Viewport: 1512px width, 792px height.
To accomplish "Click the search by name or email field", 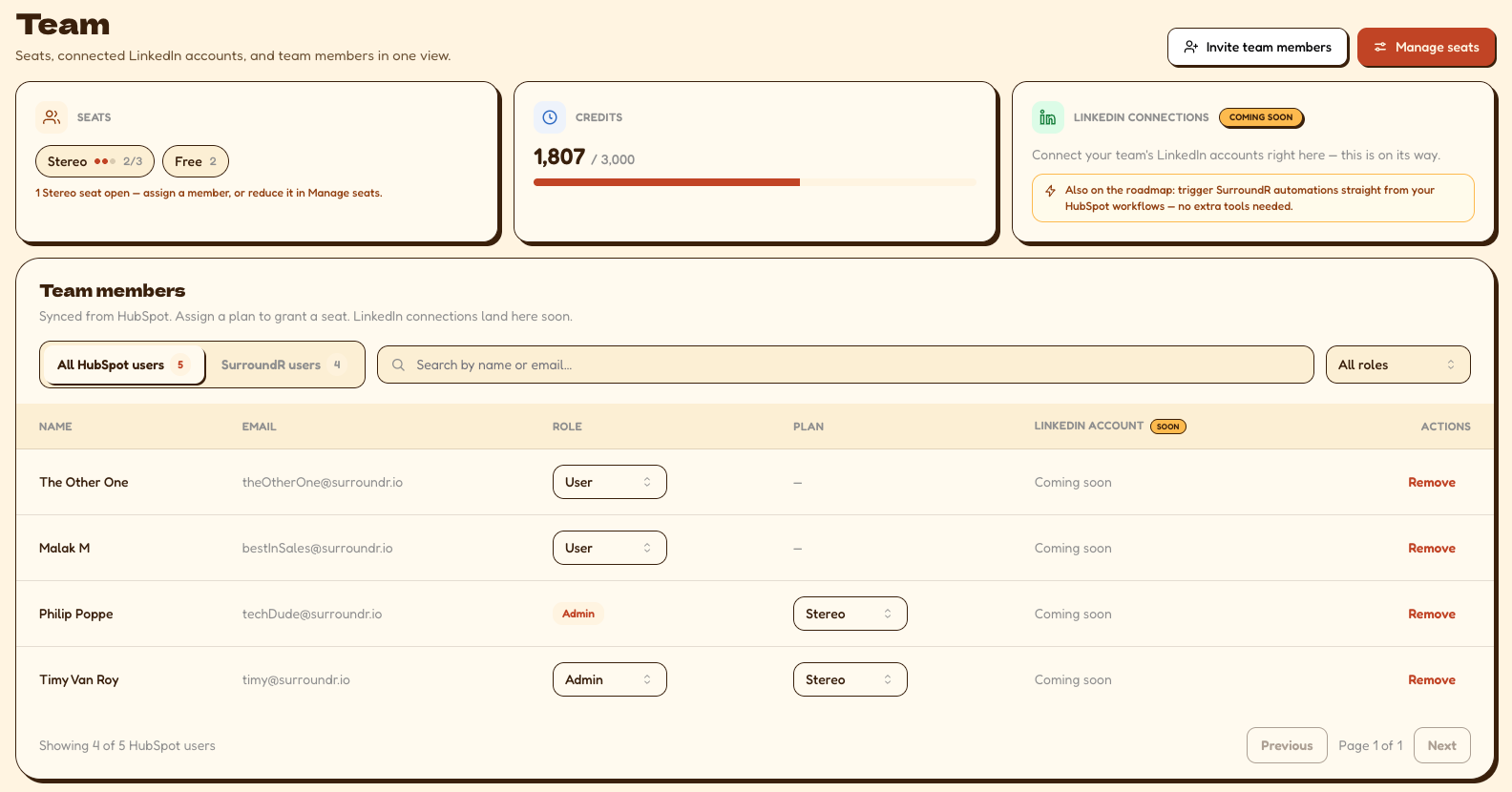I will tap(845, 365).
